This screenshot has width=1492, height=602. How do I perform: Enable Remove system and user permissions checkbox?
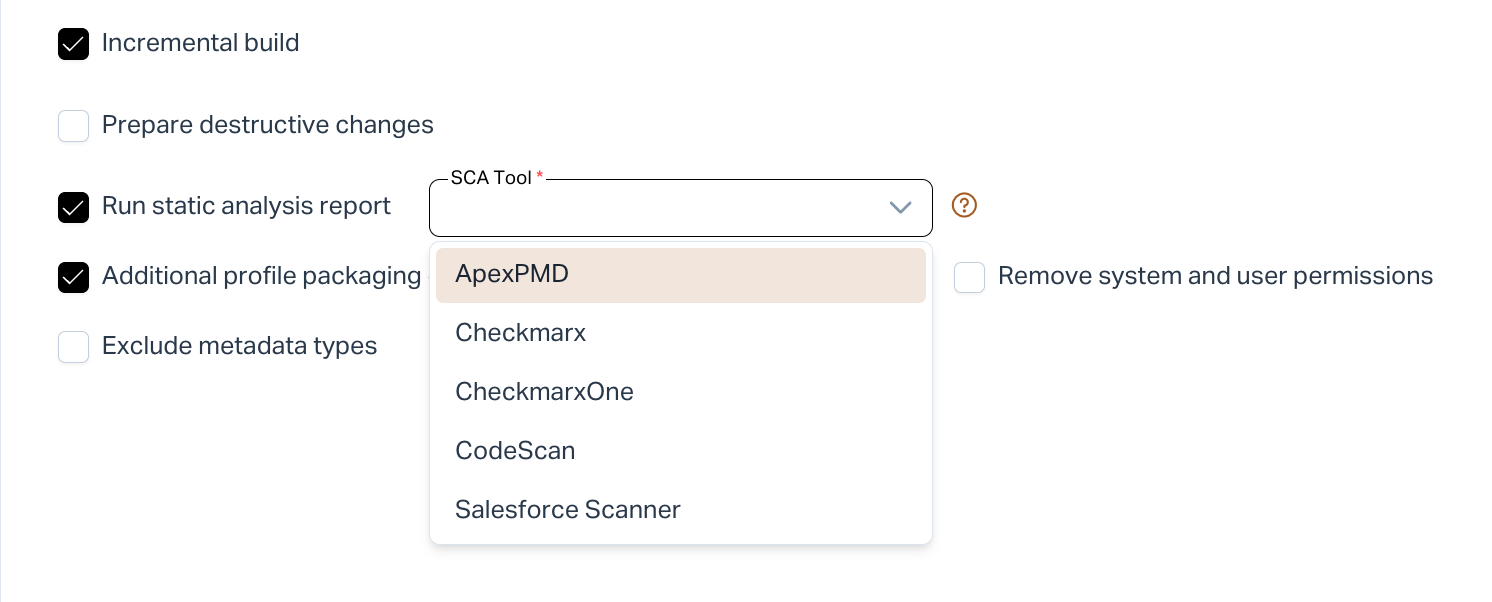969,277
